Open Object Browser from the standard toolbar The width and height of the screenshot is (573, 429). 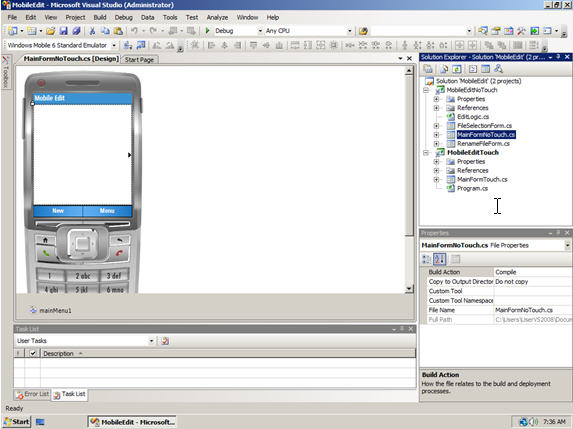(508, 31)
